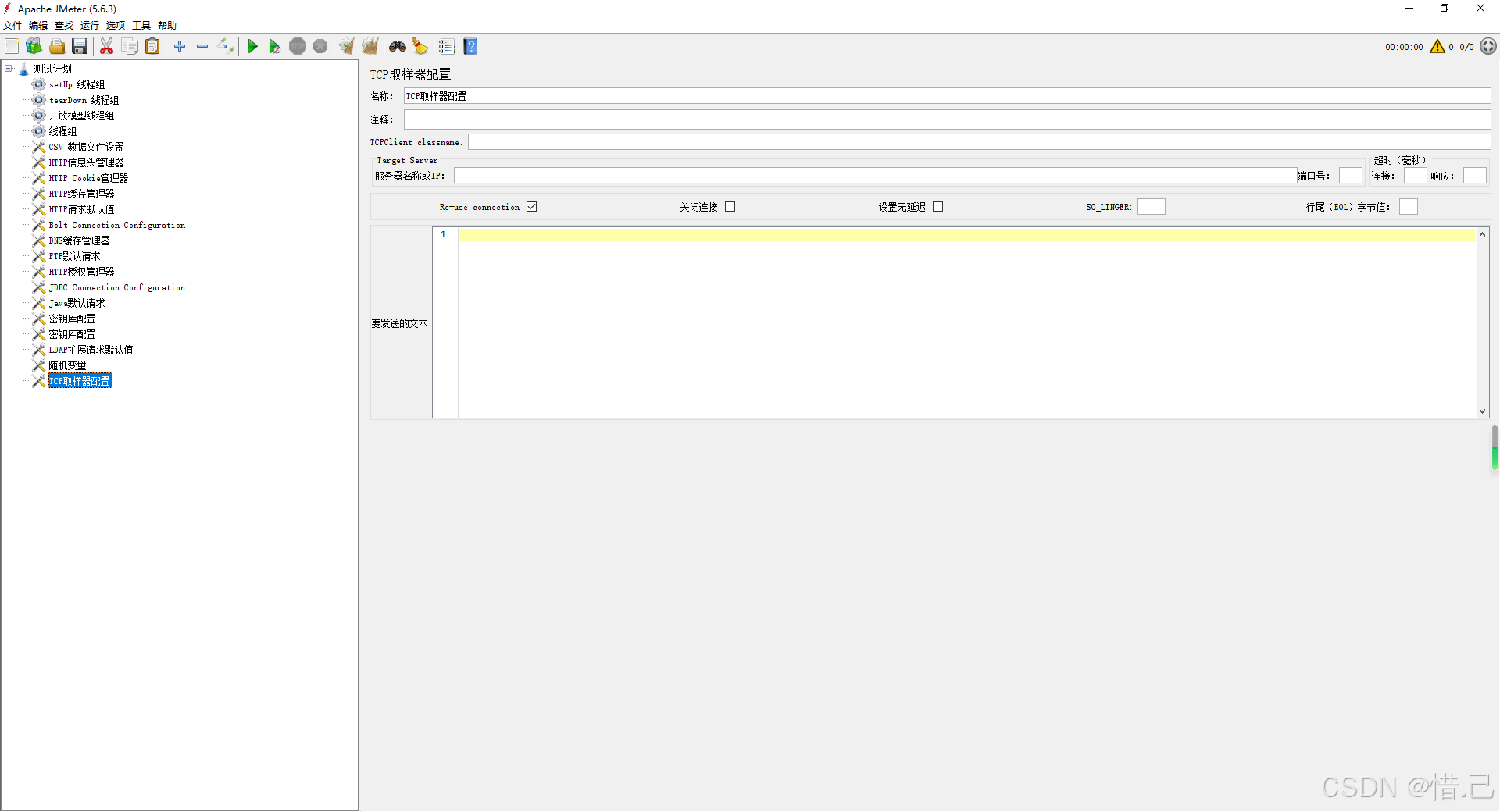The width and height of the screenshot is (1500, 812).
Task: Open the 编辑 menu
Action: [38, 26]
